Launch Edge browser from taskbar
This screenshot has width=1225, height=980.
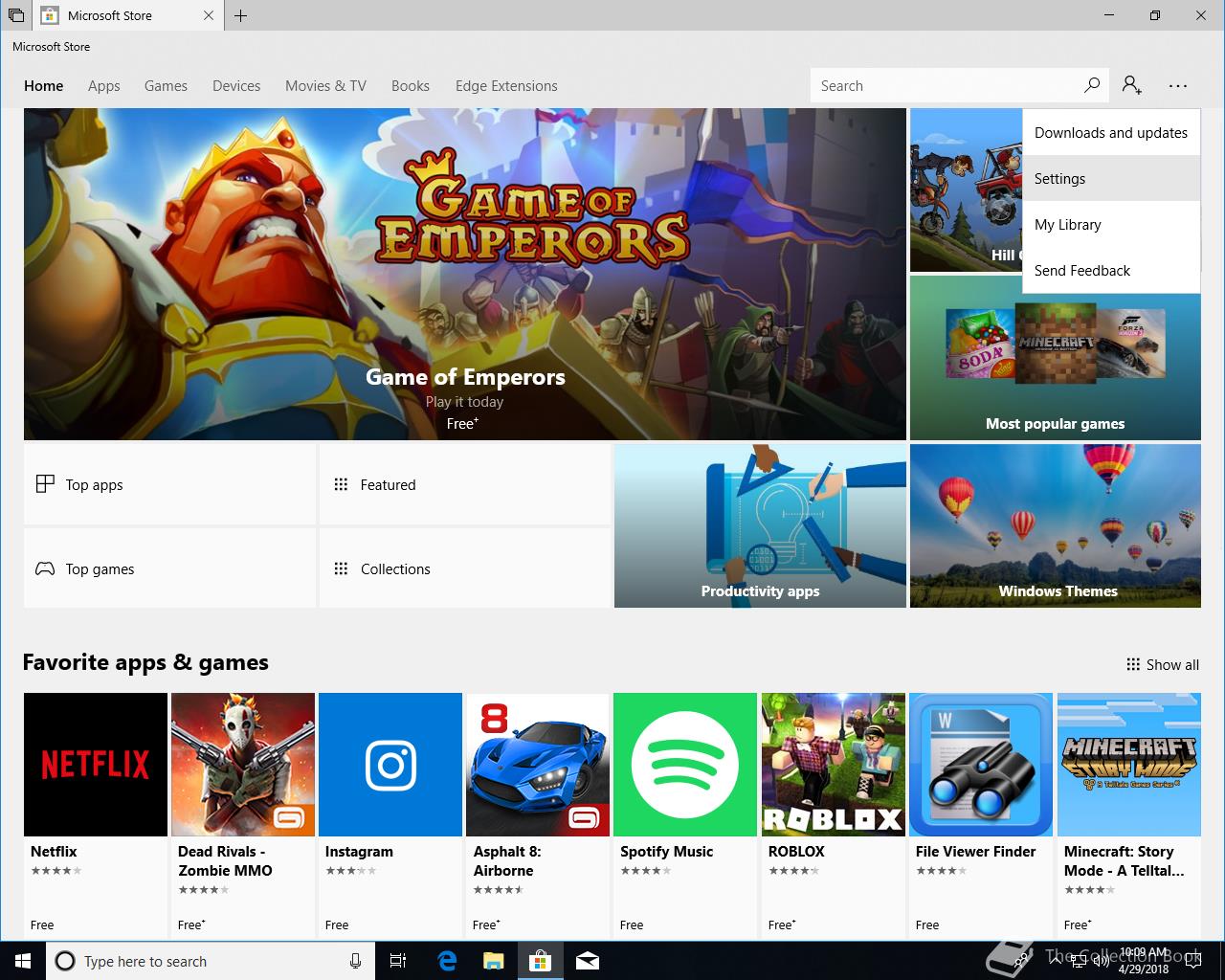(x=447, y=961)
